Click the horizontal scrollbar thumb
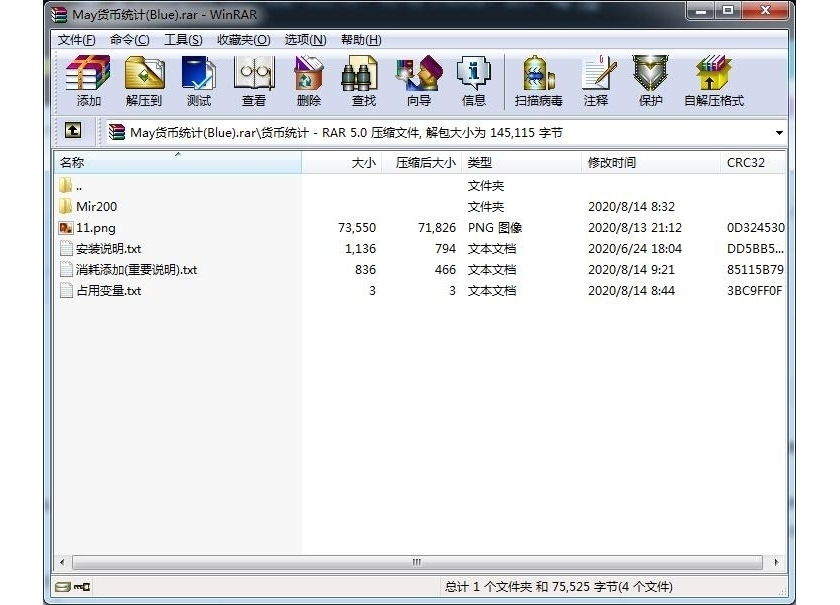Image resolution: width=840 pixels, height=605 pixels. click(417, 563)
